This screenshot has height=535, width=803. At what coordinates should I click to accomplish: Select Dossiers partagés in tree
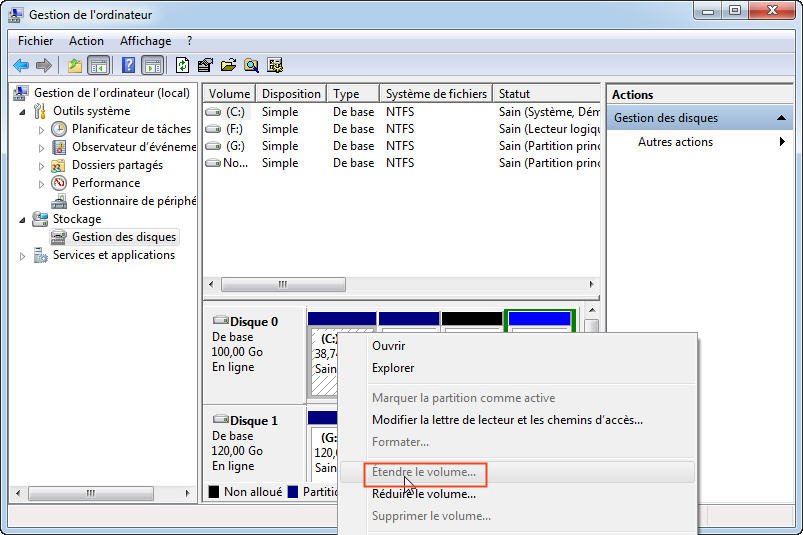tap(117, 165)
